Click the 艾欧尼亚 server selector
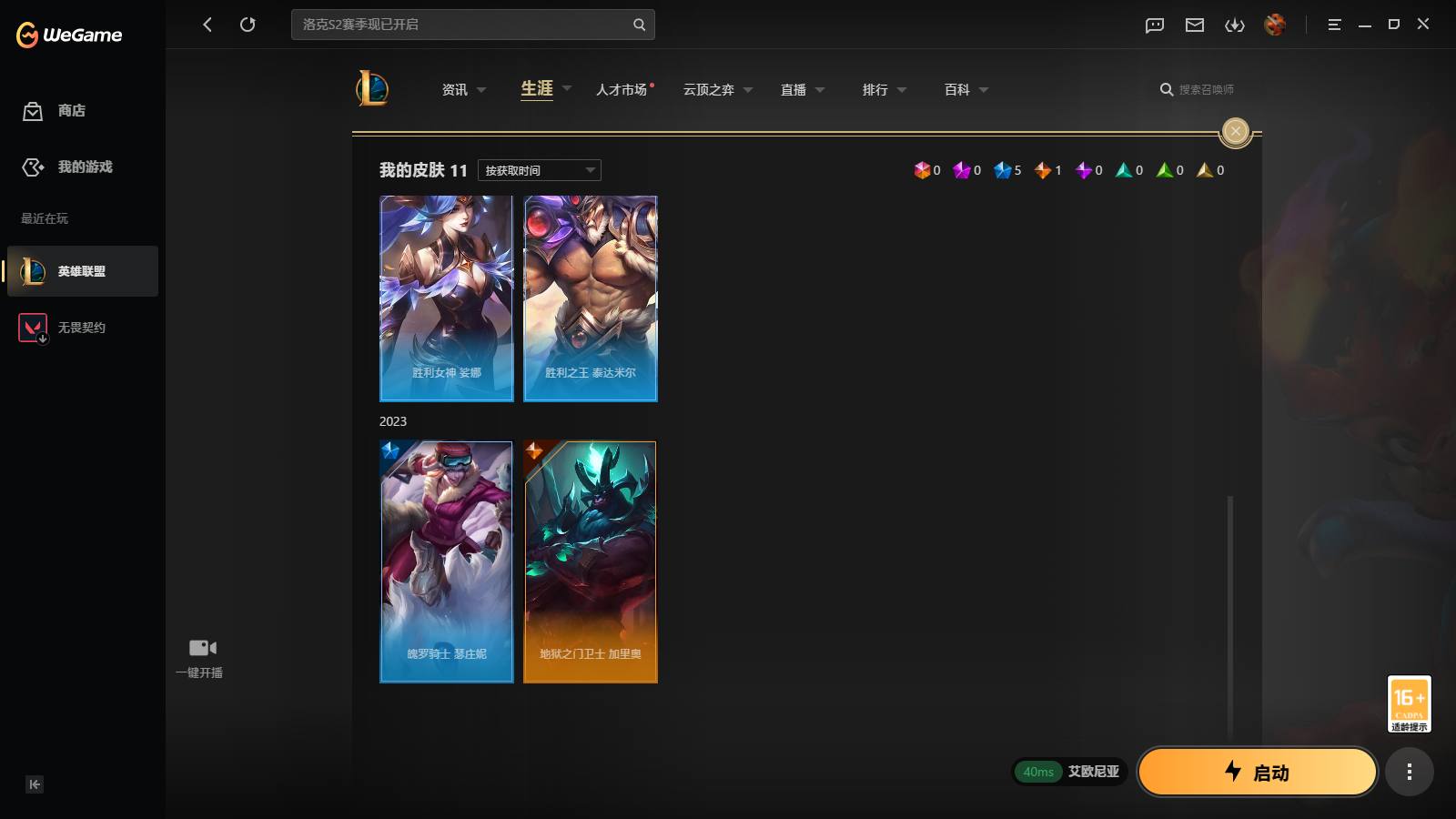The image size is (1456, 819). [x=1094, y=772]
